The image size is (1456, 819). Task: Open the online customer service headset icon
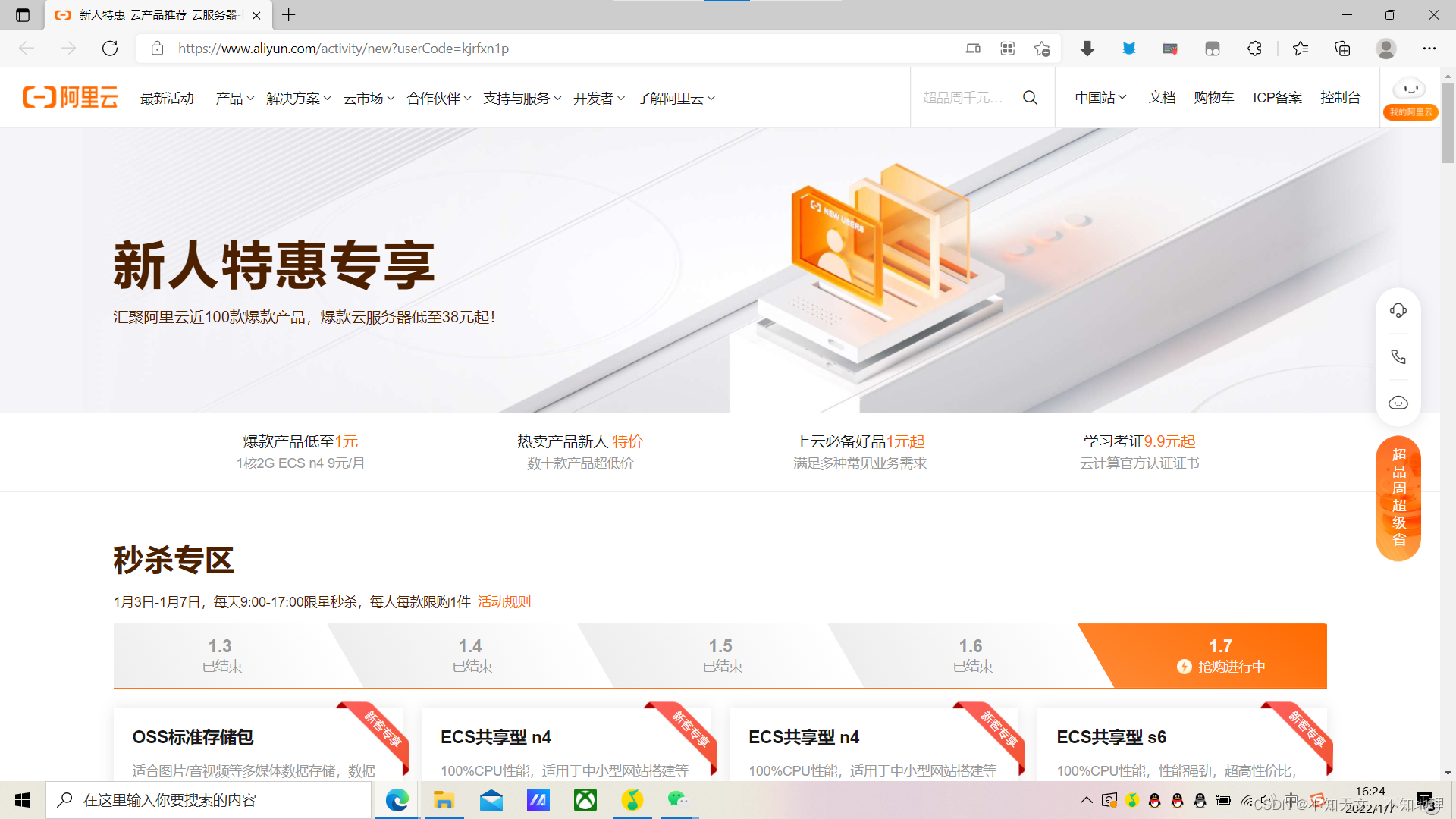pos(1398,311)
